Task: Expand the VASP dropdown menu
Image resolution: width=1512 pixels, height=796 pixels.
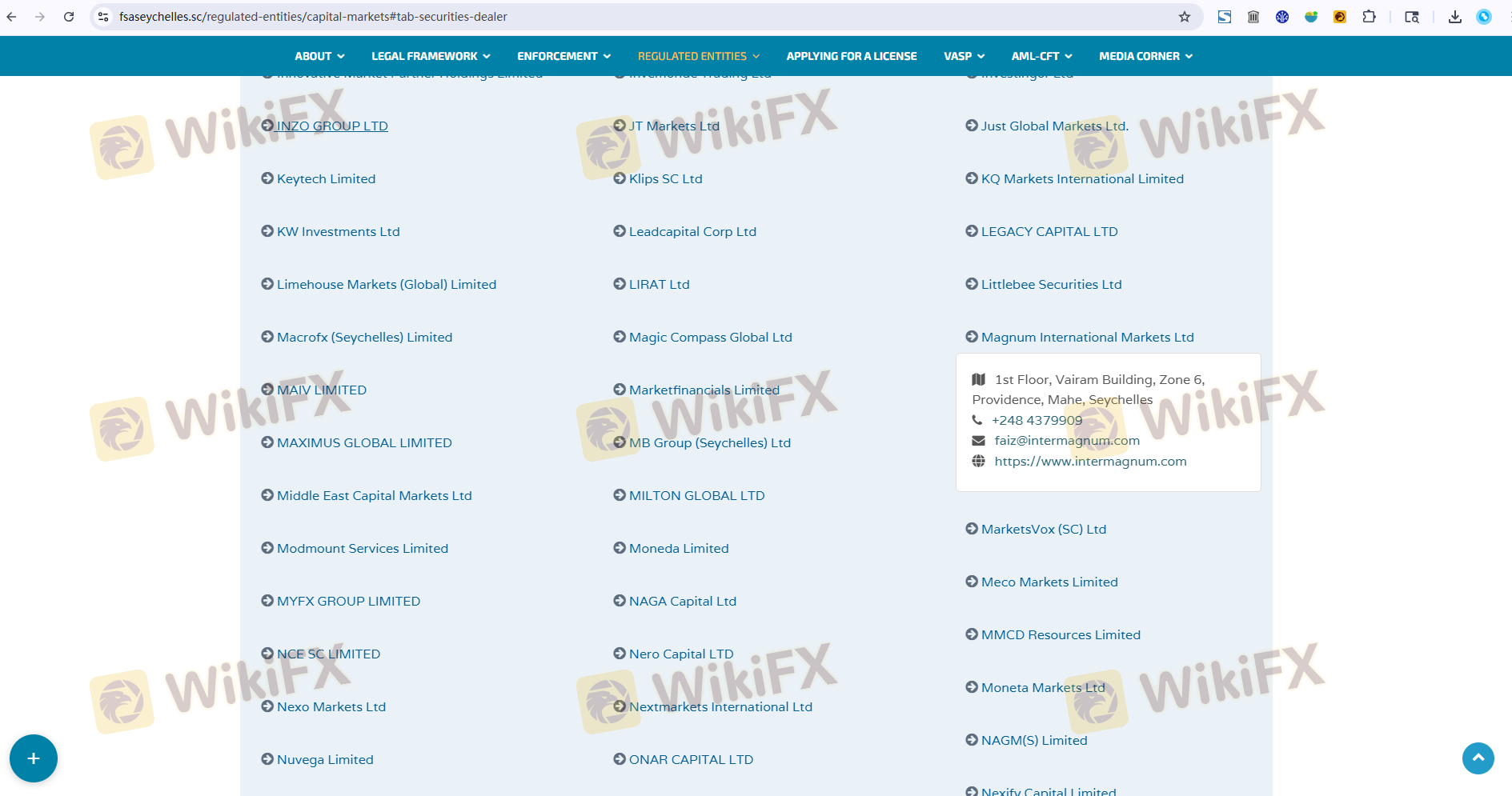Action: point(964,56)
